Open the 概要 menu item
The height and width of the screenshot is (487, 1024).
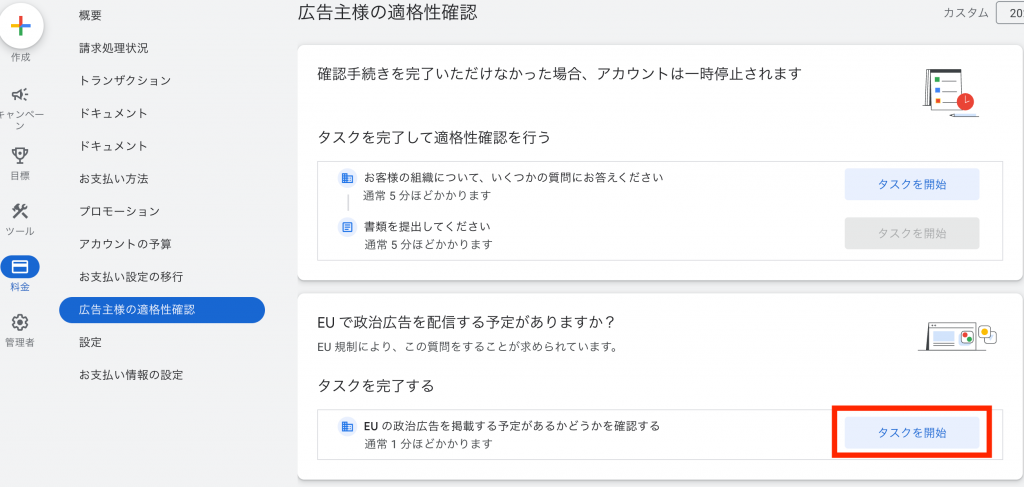click(x=90, y=15)
